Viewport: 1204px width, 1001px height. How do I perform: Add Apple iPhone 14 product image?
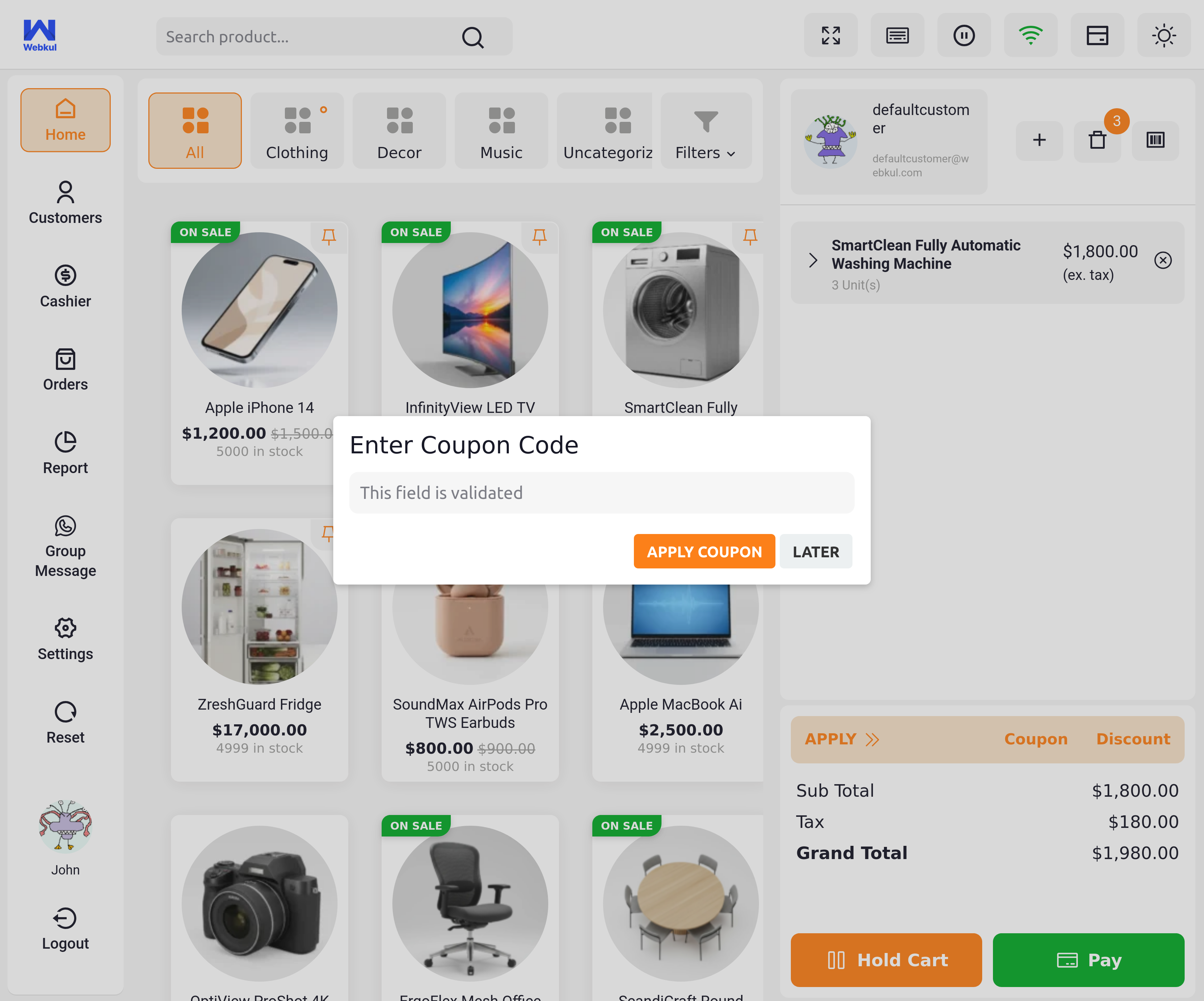260,310
